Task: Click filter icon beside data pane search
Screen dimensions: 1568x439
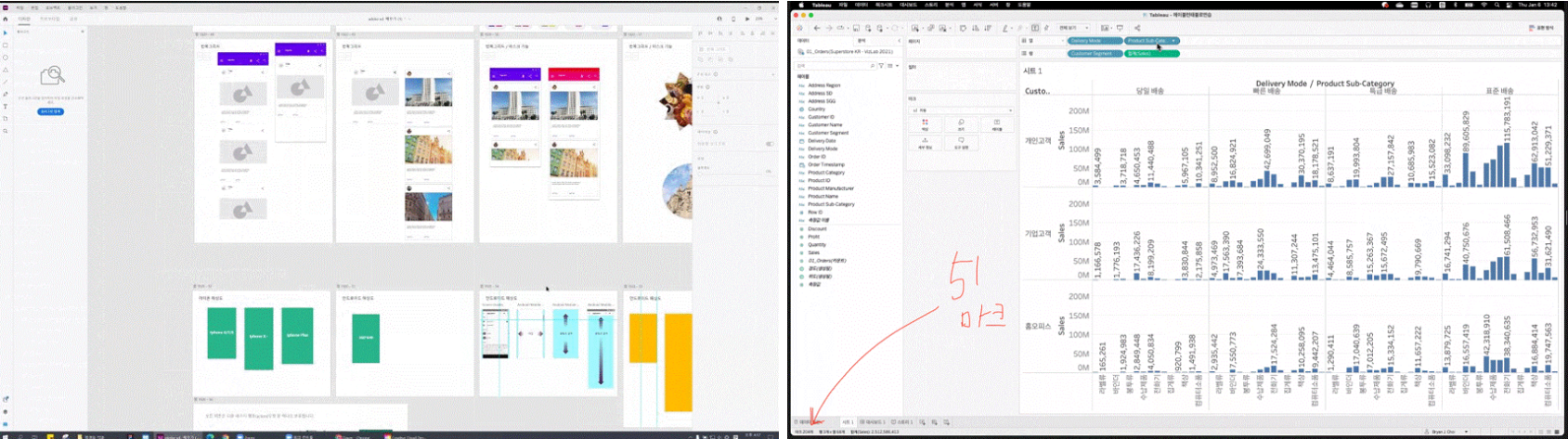Action: click(881, 66)
